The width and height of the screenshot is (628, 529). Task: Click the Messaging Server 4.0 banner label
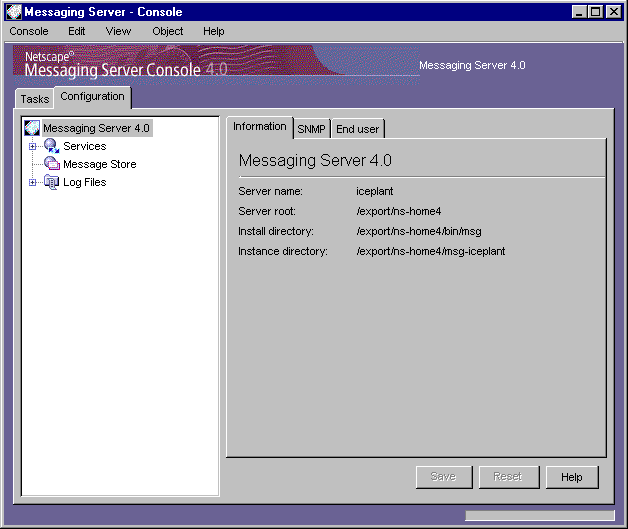472,65
